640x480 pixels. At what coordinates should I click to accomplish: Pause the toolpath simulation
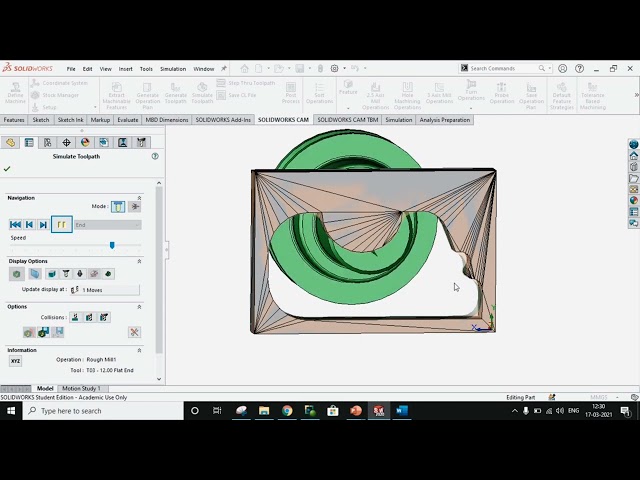pyautogui.click(x=62, y=224)
